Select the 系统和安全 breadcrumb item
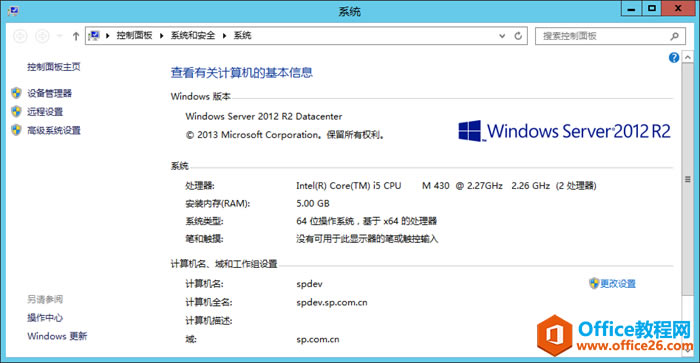The image size is (700, 363). pyautogui.click(x=193, y=35)
